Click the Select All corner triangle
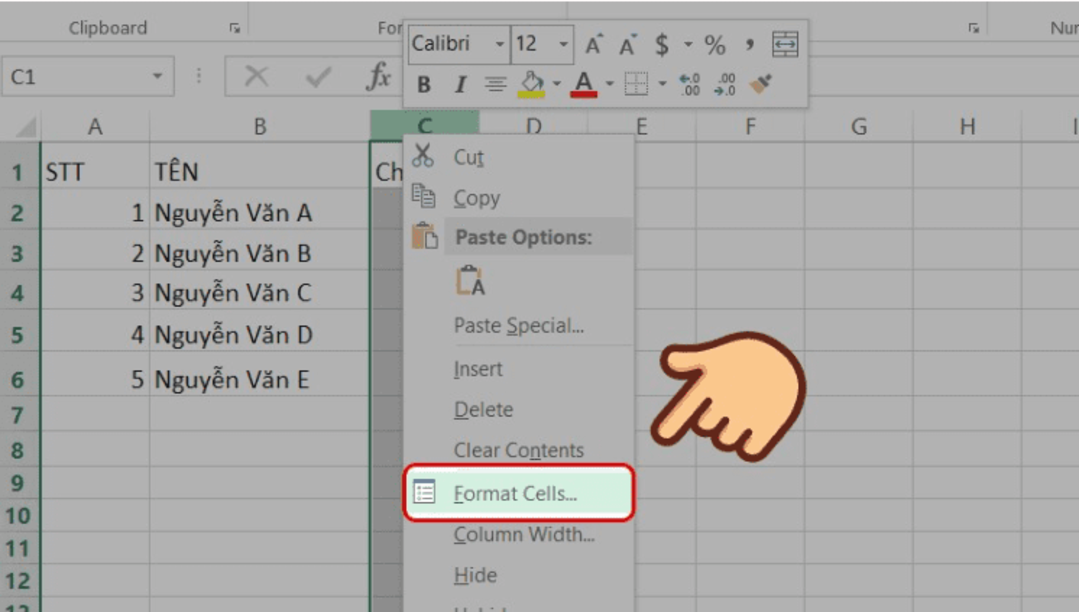The height and width of the screenshot is (612, 1079). click(x=25, y=127)
